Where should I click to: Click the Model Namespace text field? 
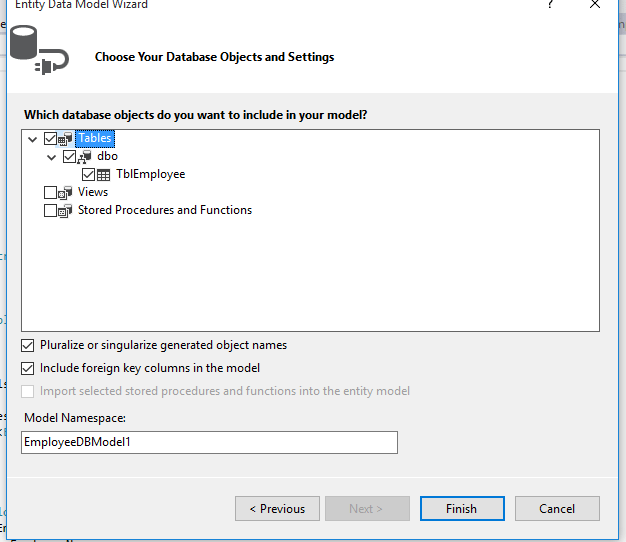209,442
